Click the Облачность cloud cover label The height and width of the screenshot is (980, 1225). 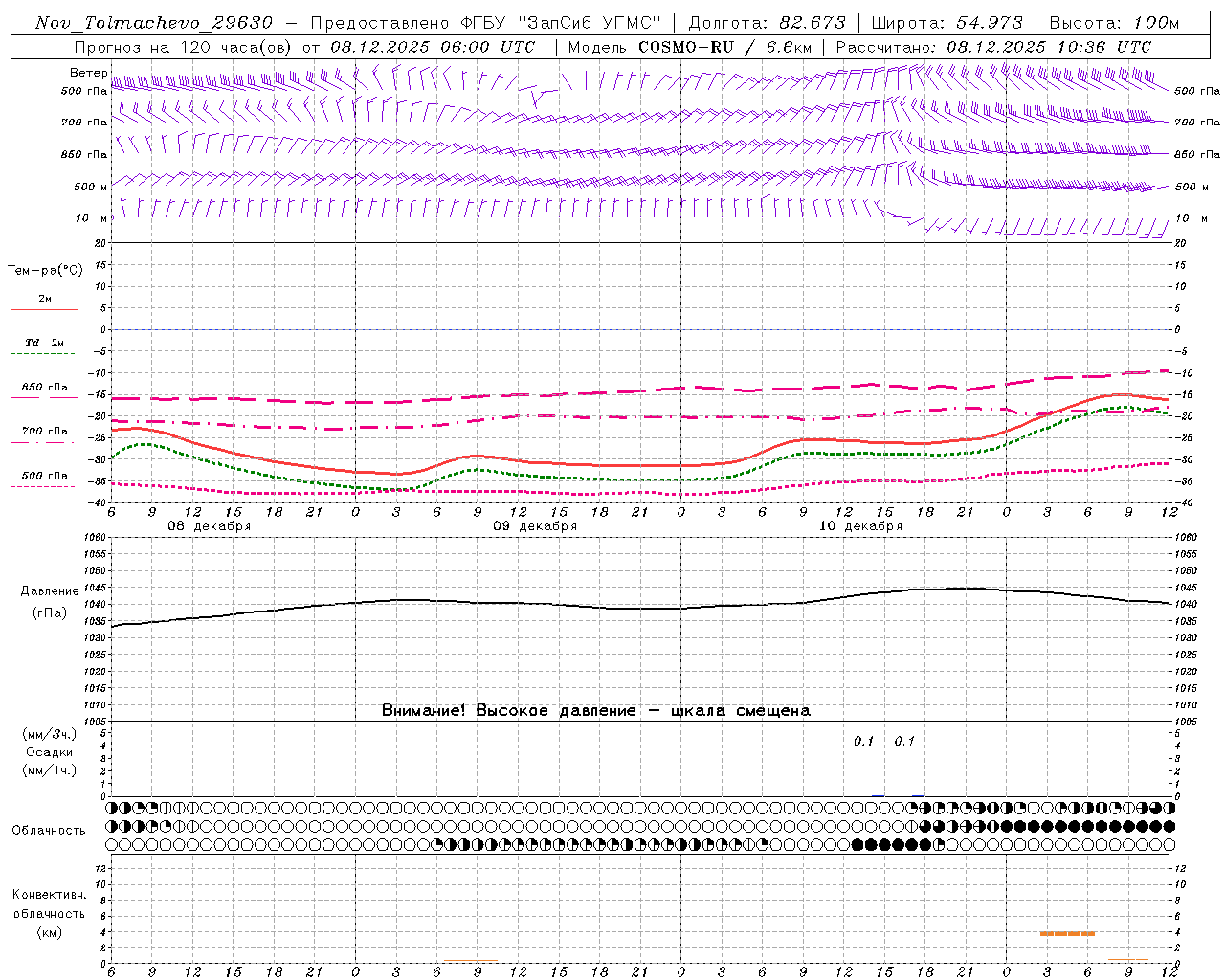(49, 830)
